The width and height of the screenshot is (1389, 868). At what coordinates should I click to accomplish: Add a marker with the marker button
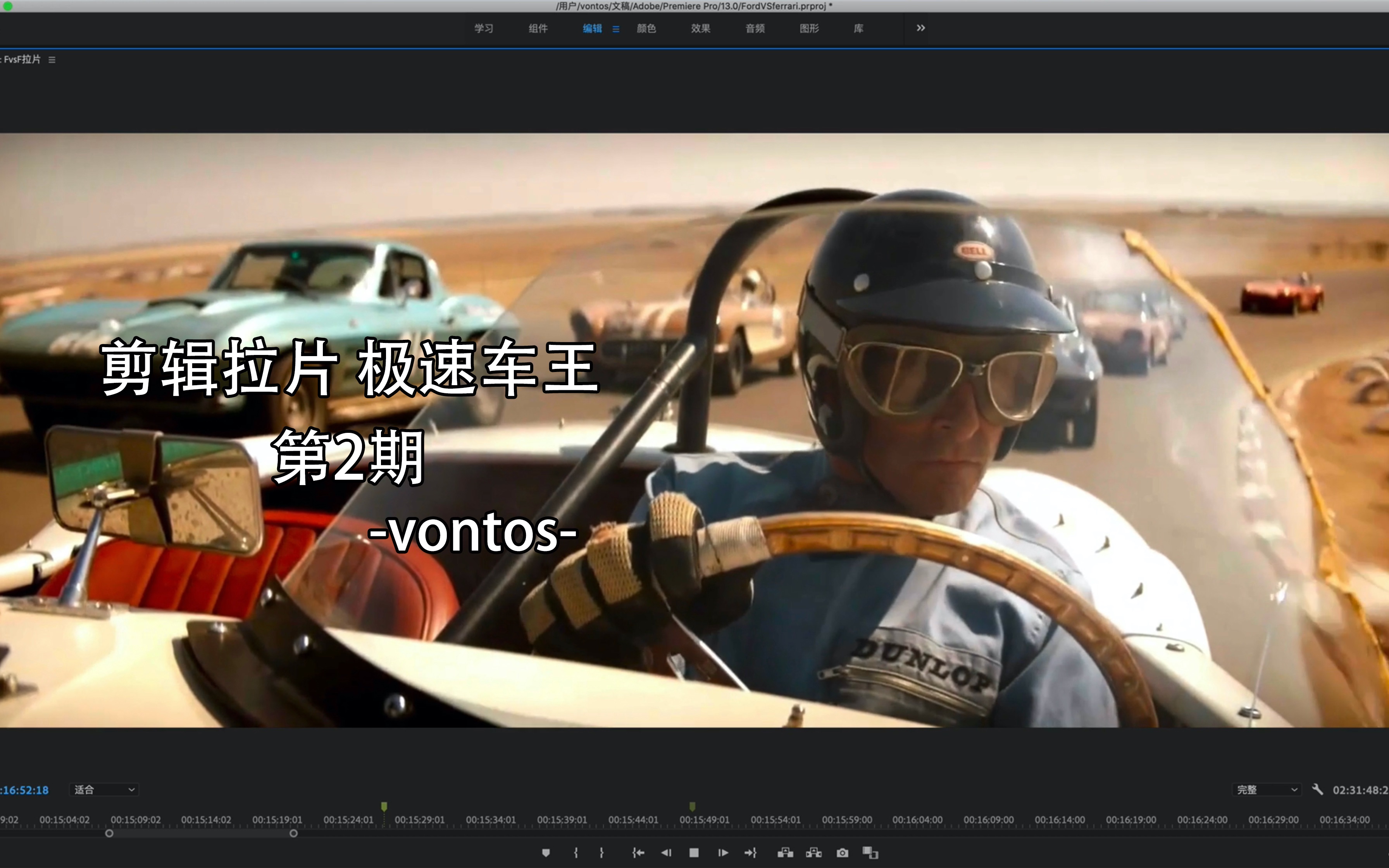point(546,852)
